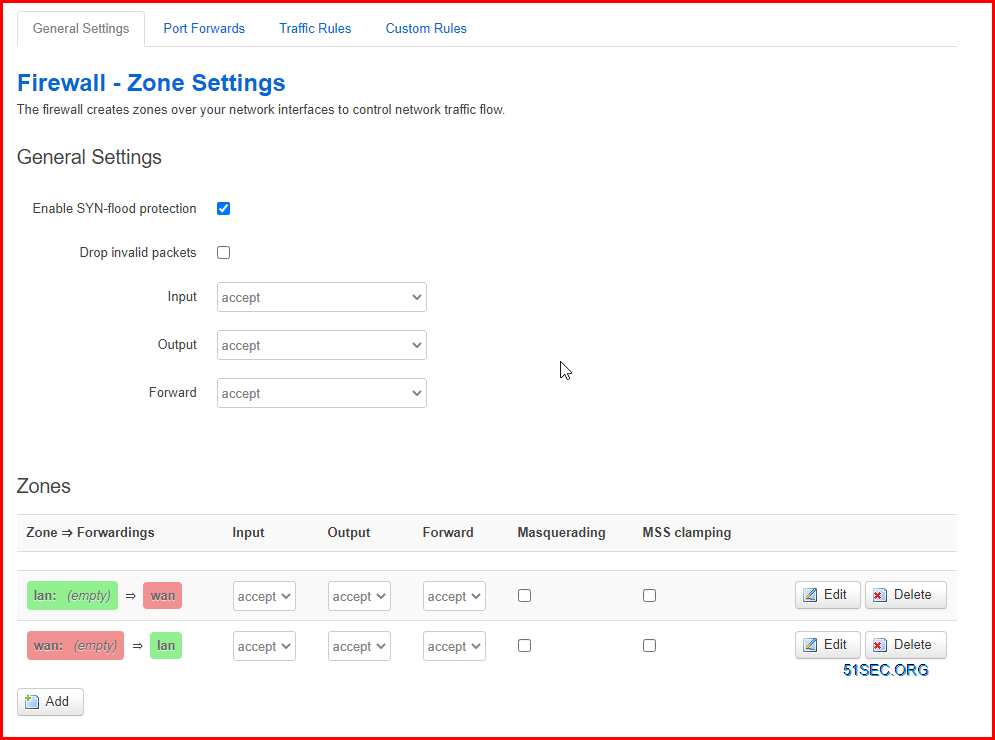Edit the wan zone
Viewport: 995px width, 740px height.
pos(827,645)
